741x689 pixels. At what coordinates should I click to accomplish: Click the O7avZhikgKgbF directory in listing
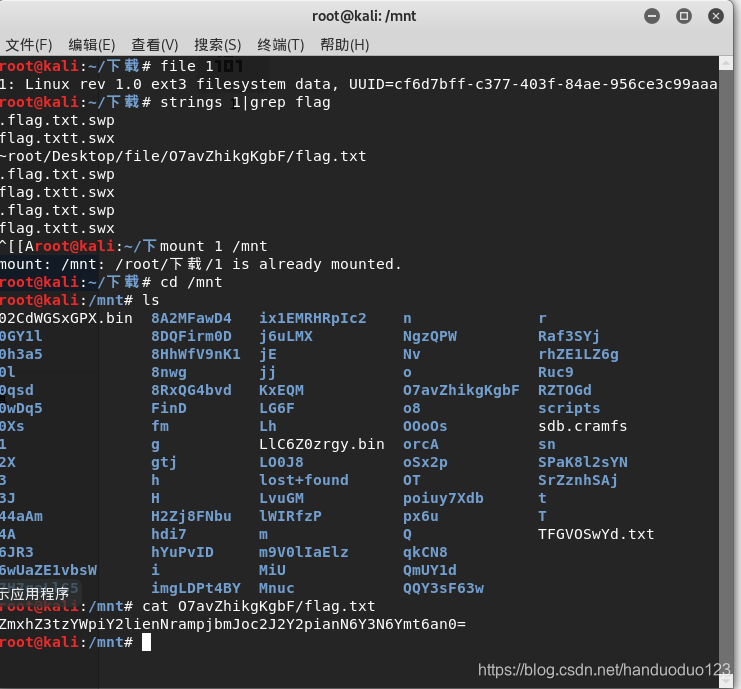461,390
